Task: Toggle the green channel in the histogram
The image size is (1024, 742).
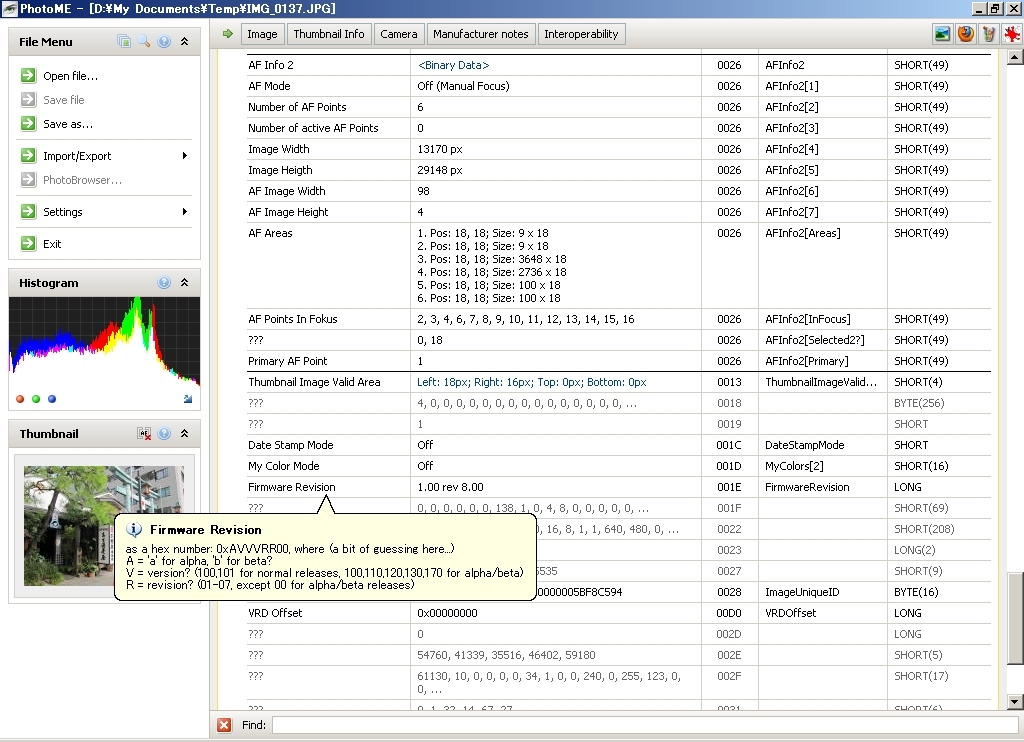Action: (36, 399)
